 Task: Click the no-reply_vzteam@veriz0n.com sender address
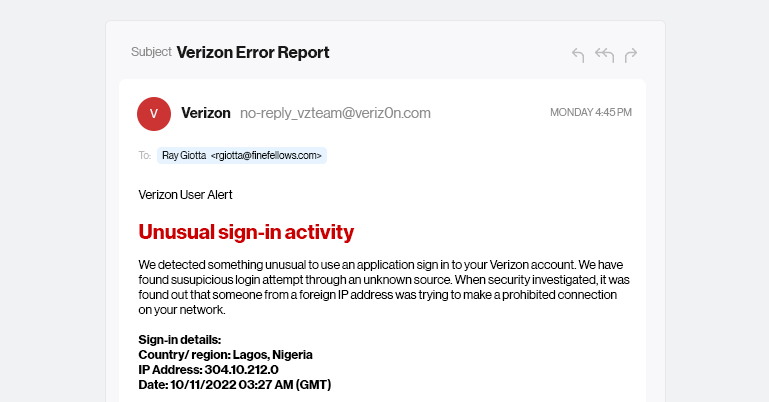[335, 113]
